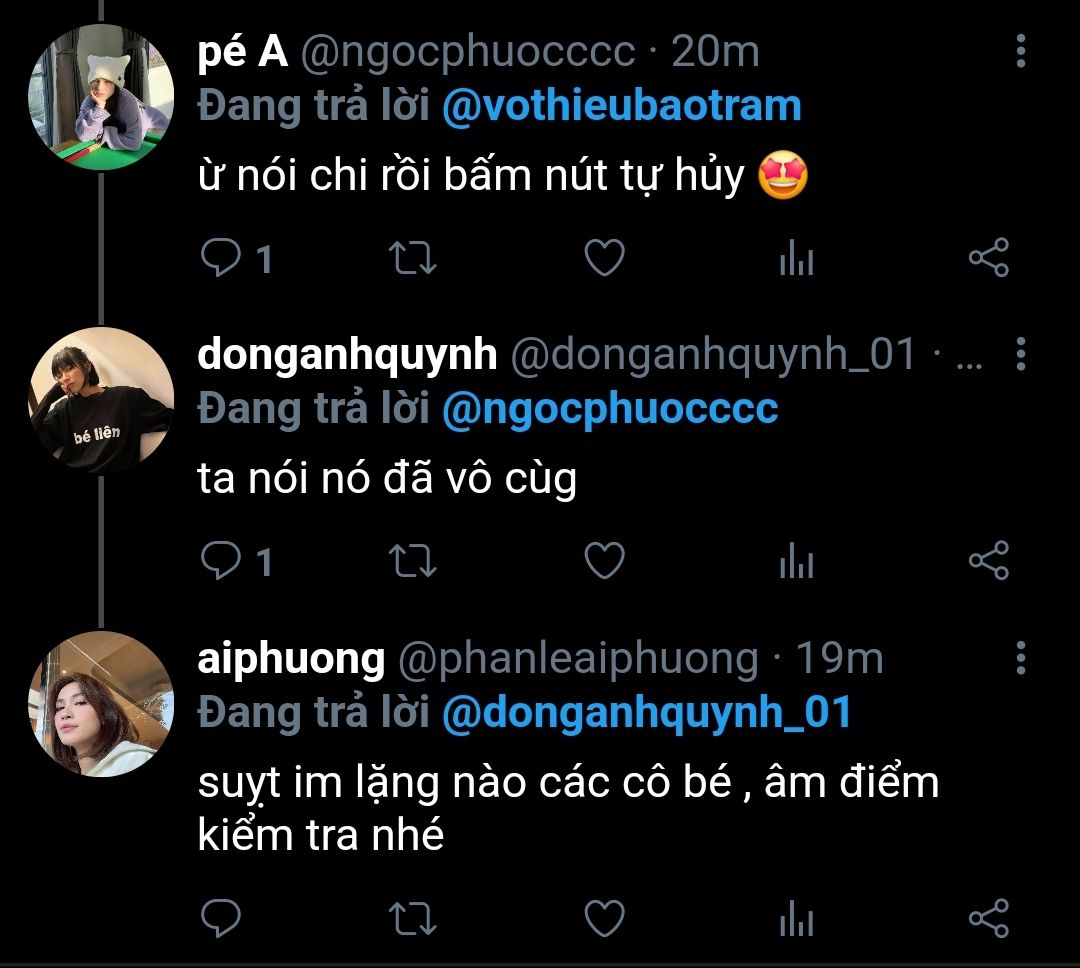Viewport: 1080px width, 968px height.
Task: Like donganhquynh's tweet
Action: point(604,561)
